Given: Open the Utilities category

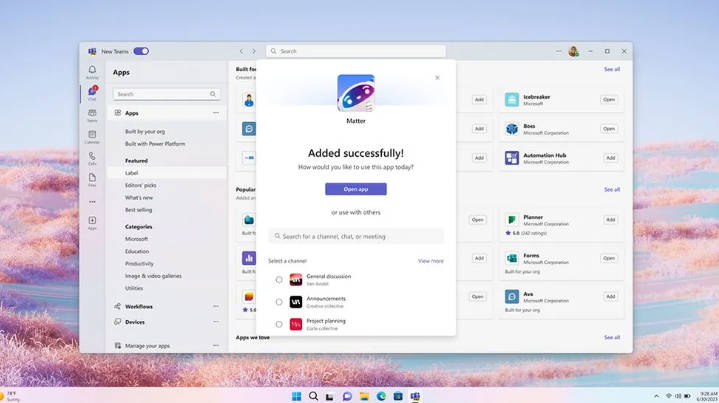Looking at the screenshot, I should tap(134, 288).
